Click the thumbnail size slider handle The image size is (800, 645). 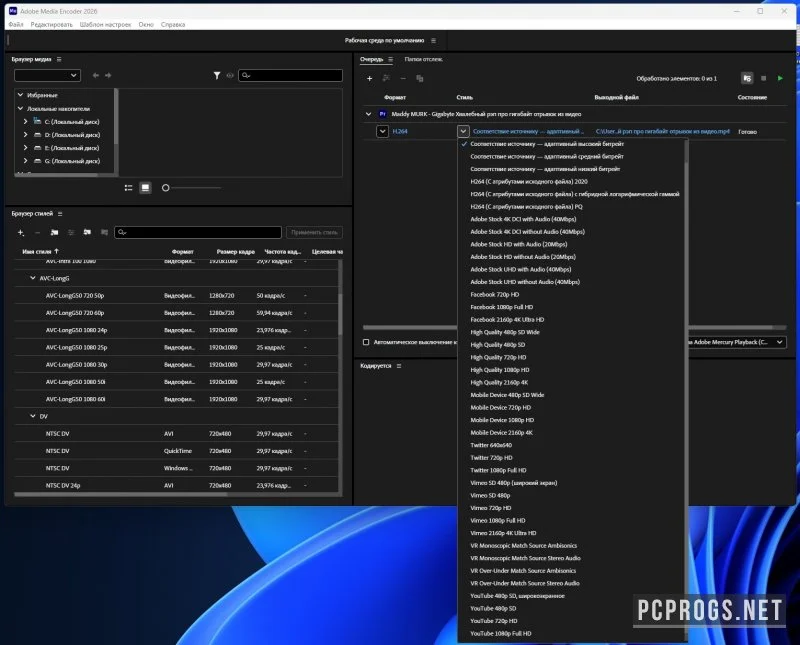(x=165, y=188)
